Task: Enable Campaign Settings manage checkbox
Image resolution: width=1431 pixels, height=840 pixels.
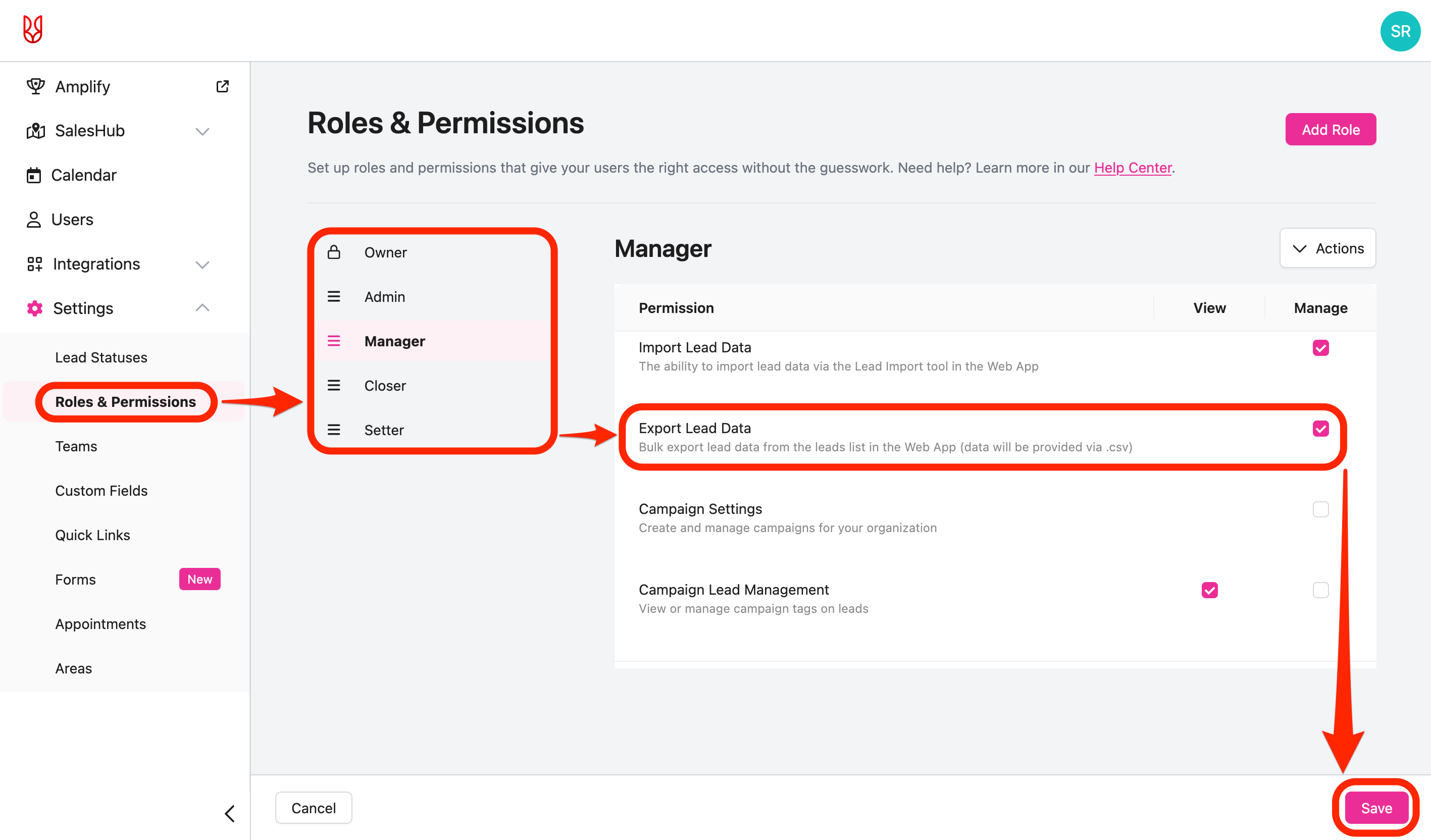Action: [1320, 509]
